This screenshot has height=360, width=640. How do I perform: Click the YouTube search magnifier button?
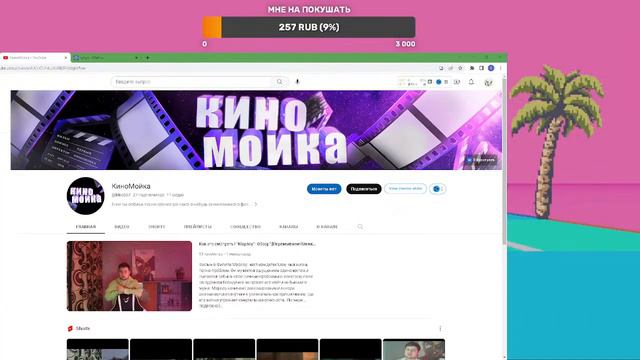(x=280, y=82)
